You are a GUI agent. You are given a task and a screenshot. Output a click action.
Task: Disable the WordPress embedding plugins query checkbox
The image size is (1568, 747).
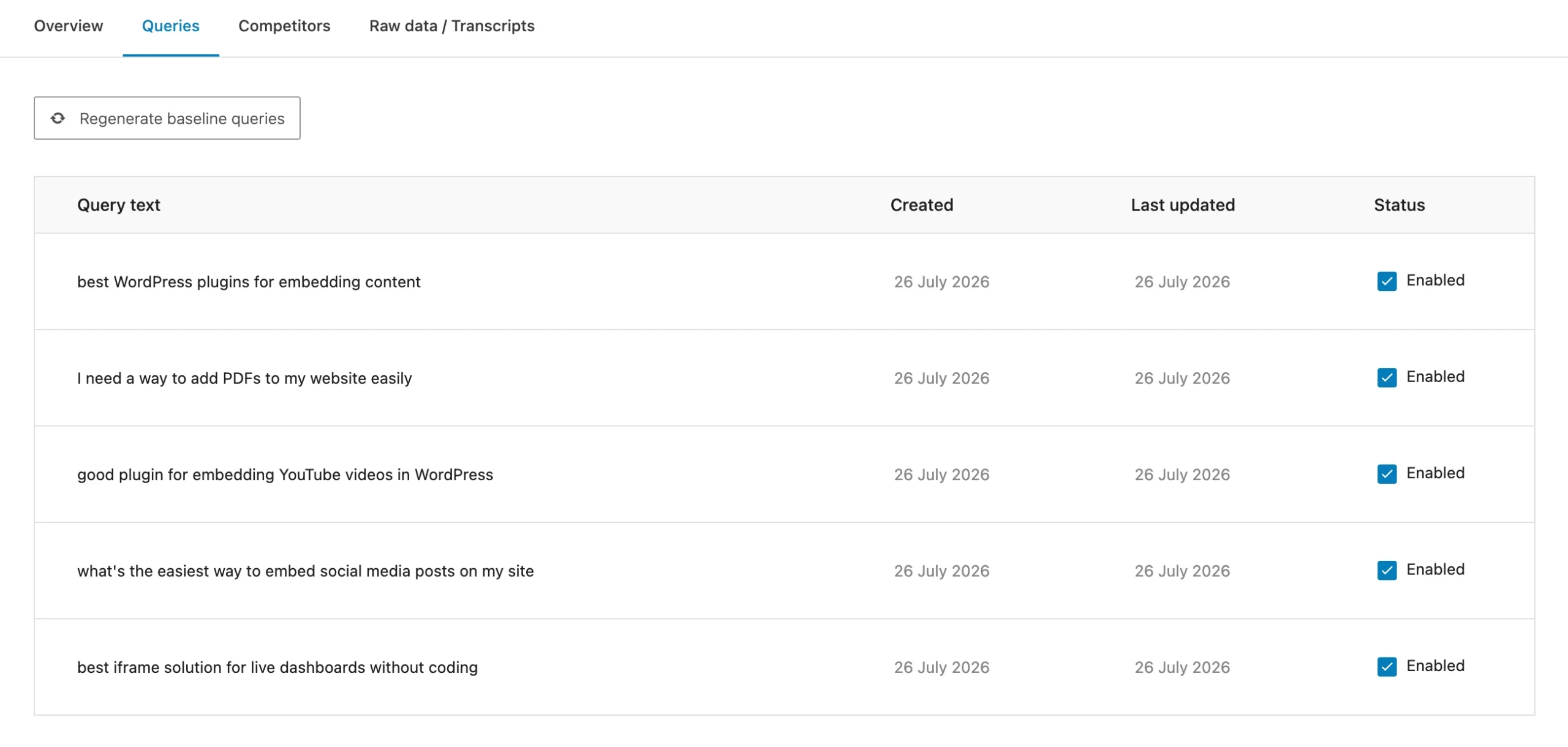(x=1387, y=281)
